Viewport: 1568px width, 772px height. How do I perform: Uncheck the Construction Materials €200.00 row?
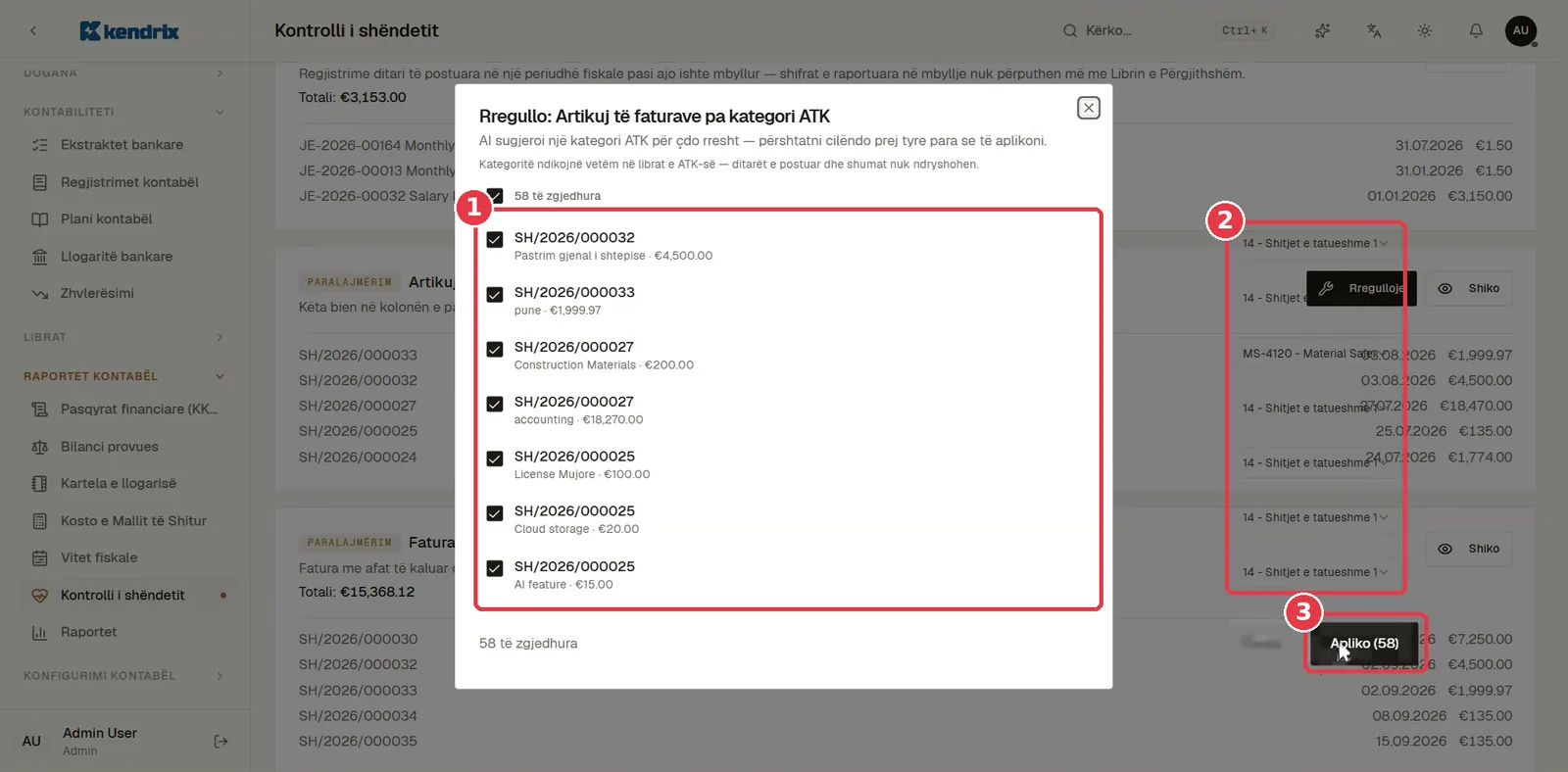pyautogui.click(x=495, y=349)
